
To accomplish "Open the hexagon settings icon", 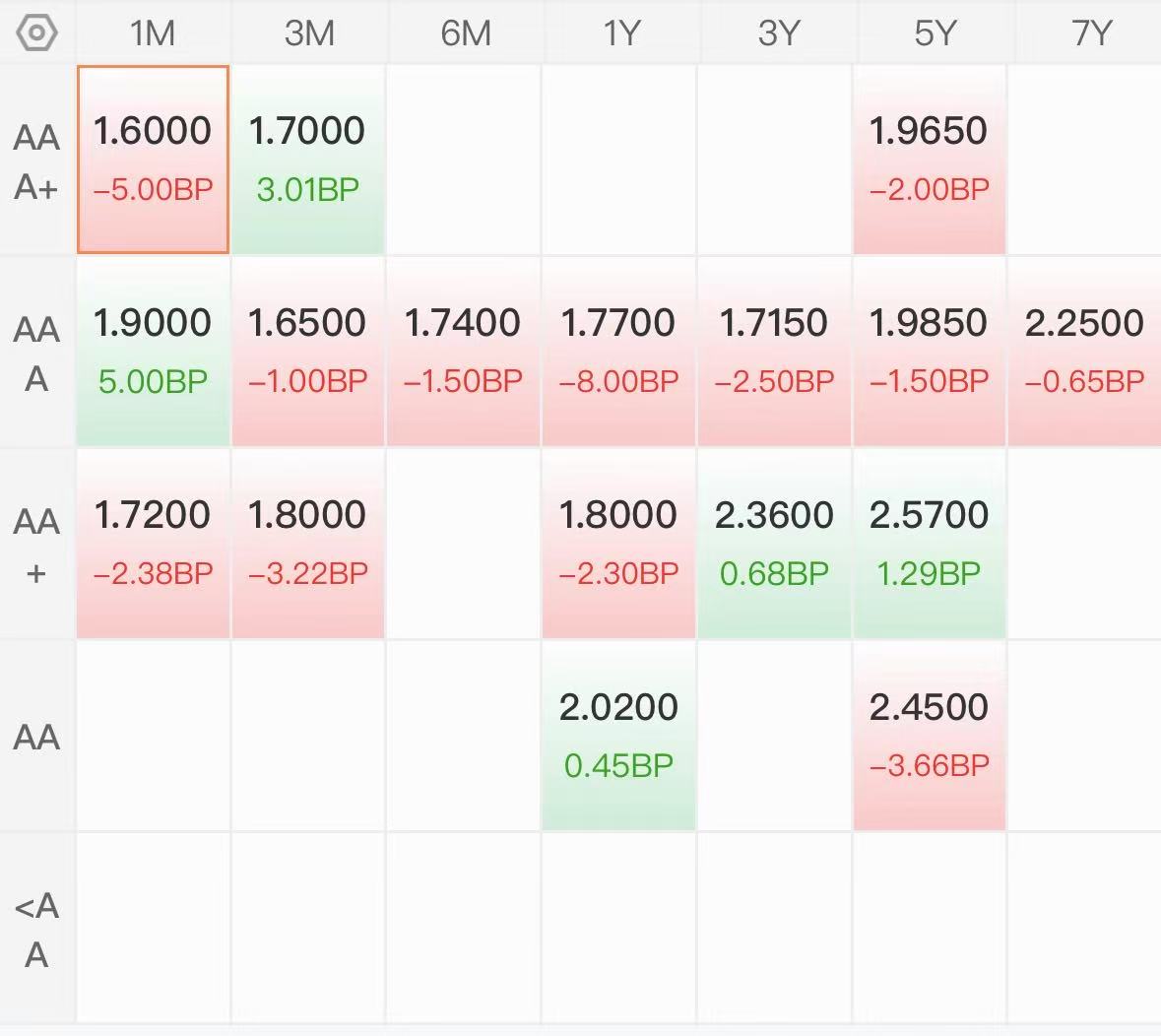I will click(36, 32).
